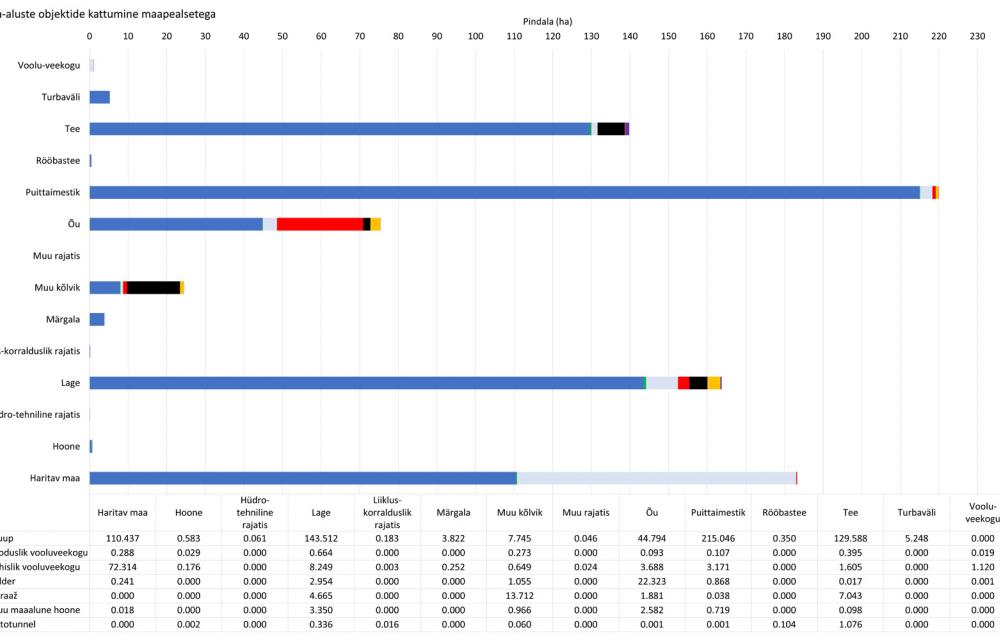
Task: Select the chart title ending 'kattumine maapealsetega'
Action: 108,13
